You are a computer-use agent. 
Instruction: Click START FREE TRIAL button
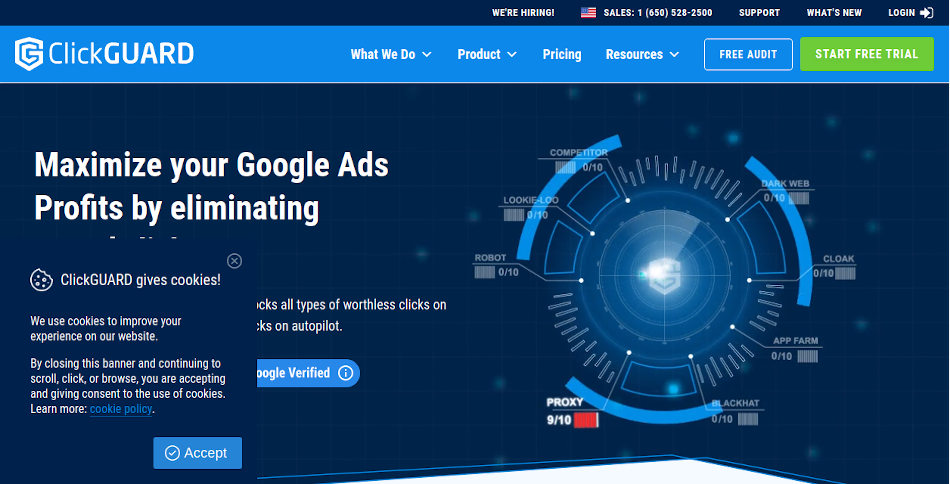click(x=867, y=54)
